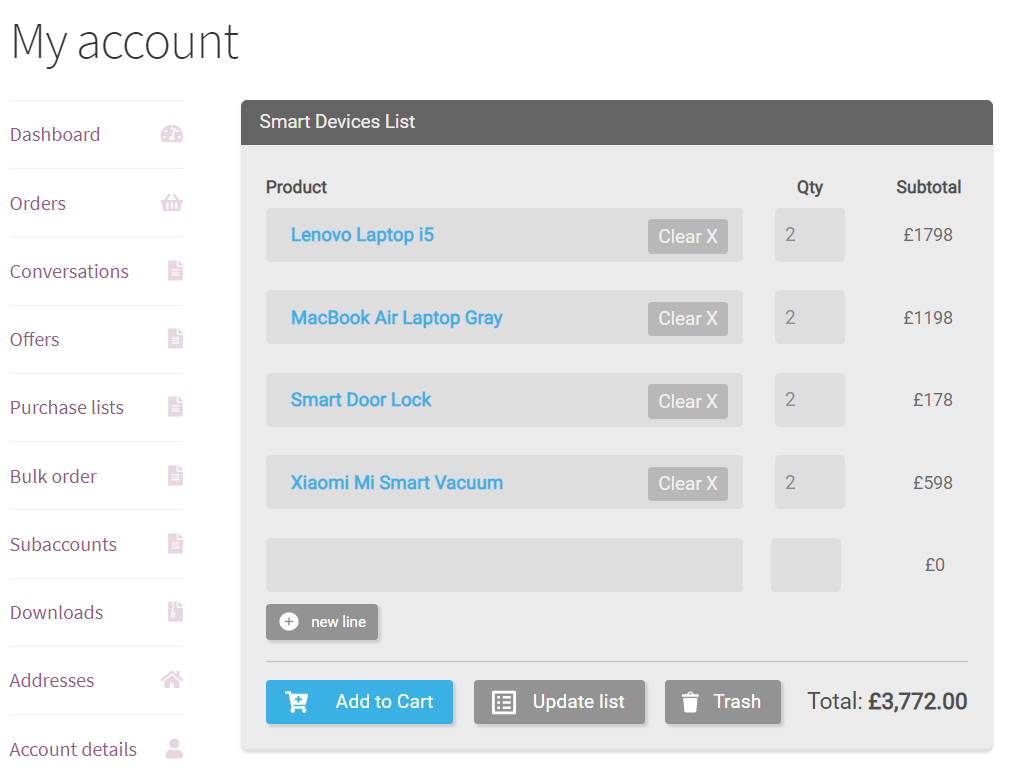The image size is (1009, 775).
Task: Open the Bulk order page
Action: 97,476
